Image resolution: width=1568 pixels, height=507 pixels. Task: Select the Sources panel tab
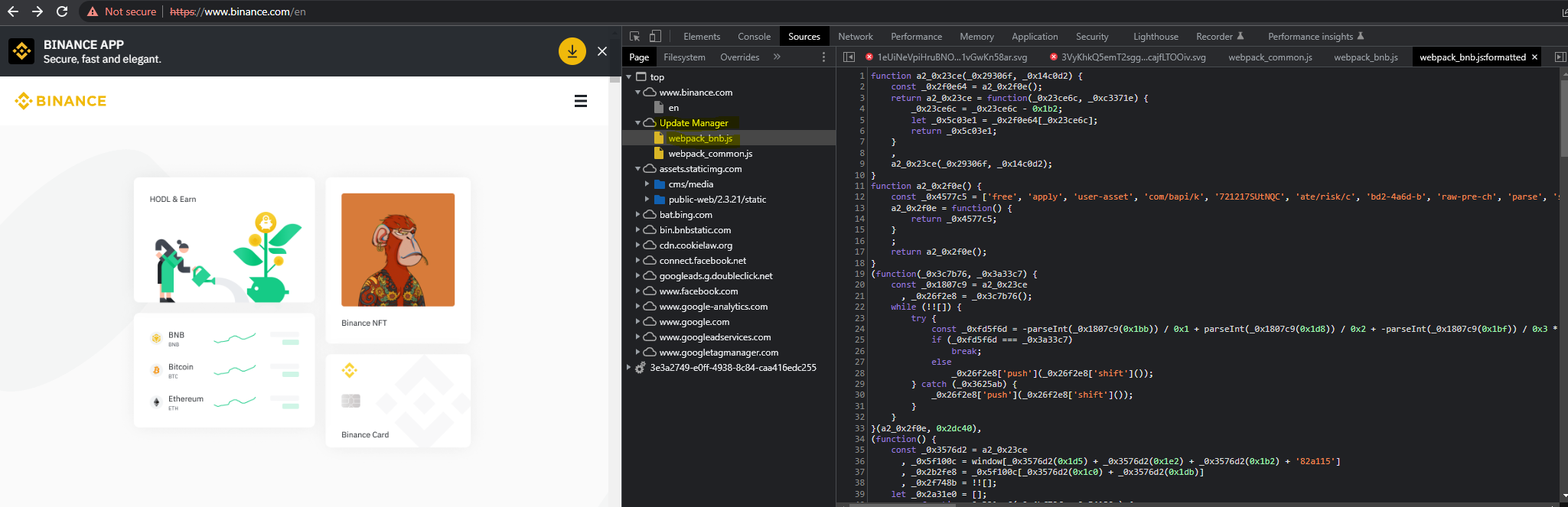pyautogui.click(x=804, y=36)
